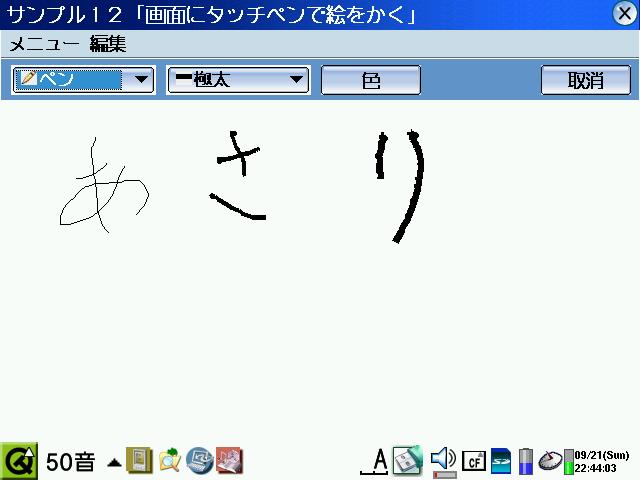Check the battery level icon
The width and height of the screenshot is (640, 480).
526,461
